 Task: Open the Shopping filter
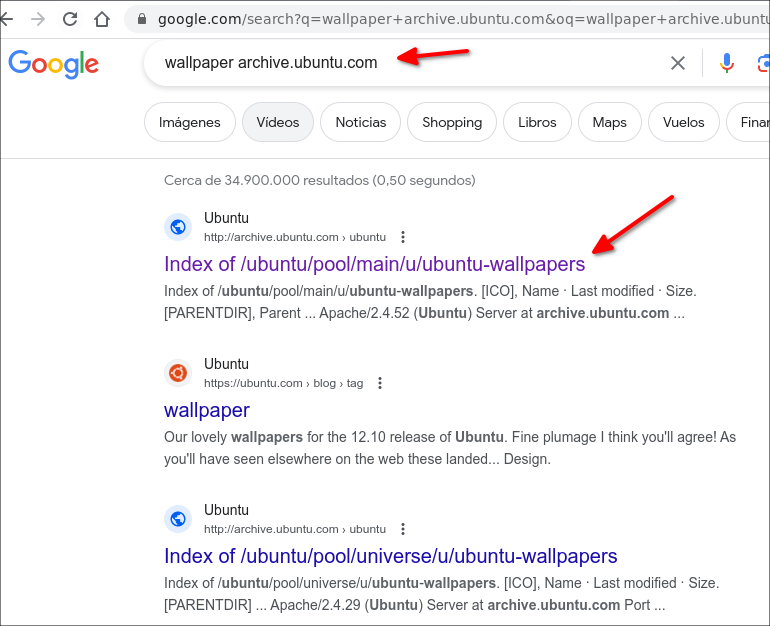(452, 122)
